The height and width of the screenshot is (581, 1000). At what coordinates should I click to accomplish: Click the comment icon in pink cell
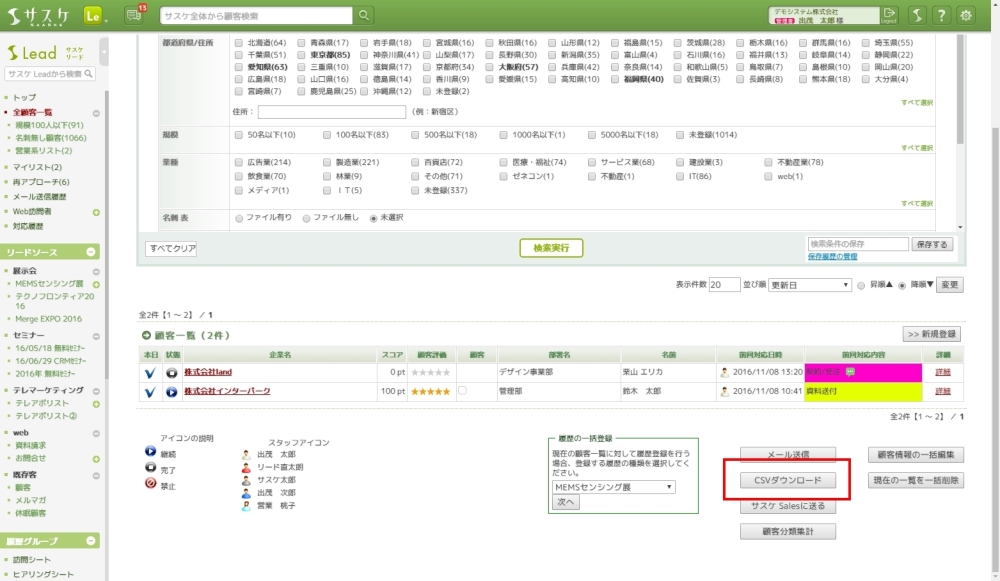pos(850,371)
